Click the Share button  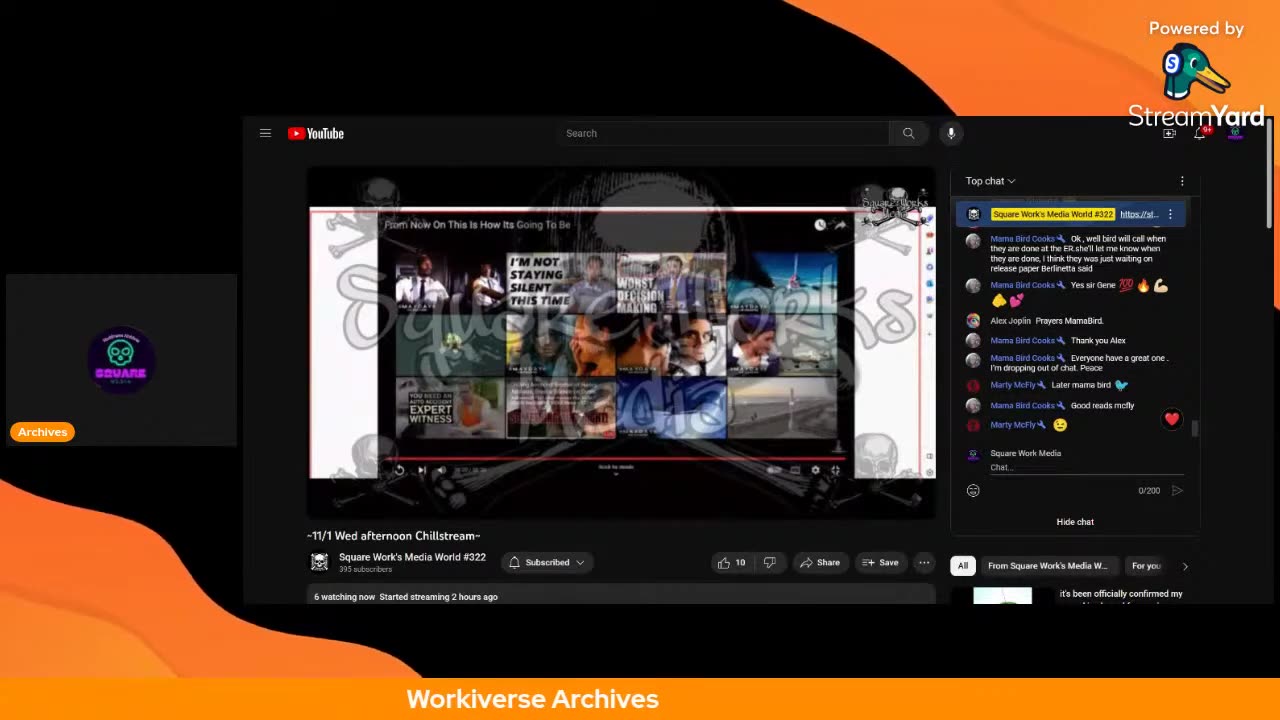tap(820, 563)
